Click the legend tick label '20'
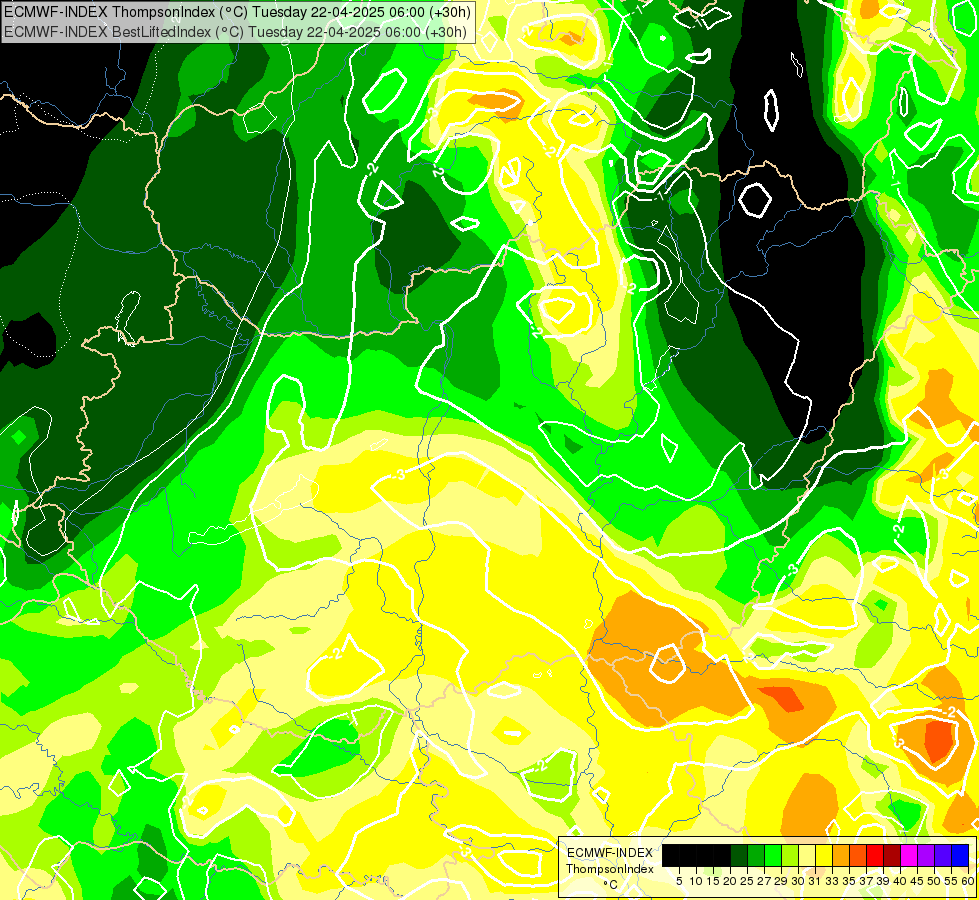Screen dimensions: 979x900 click(x=730, y=881)
